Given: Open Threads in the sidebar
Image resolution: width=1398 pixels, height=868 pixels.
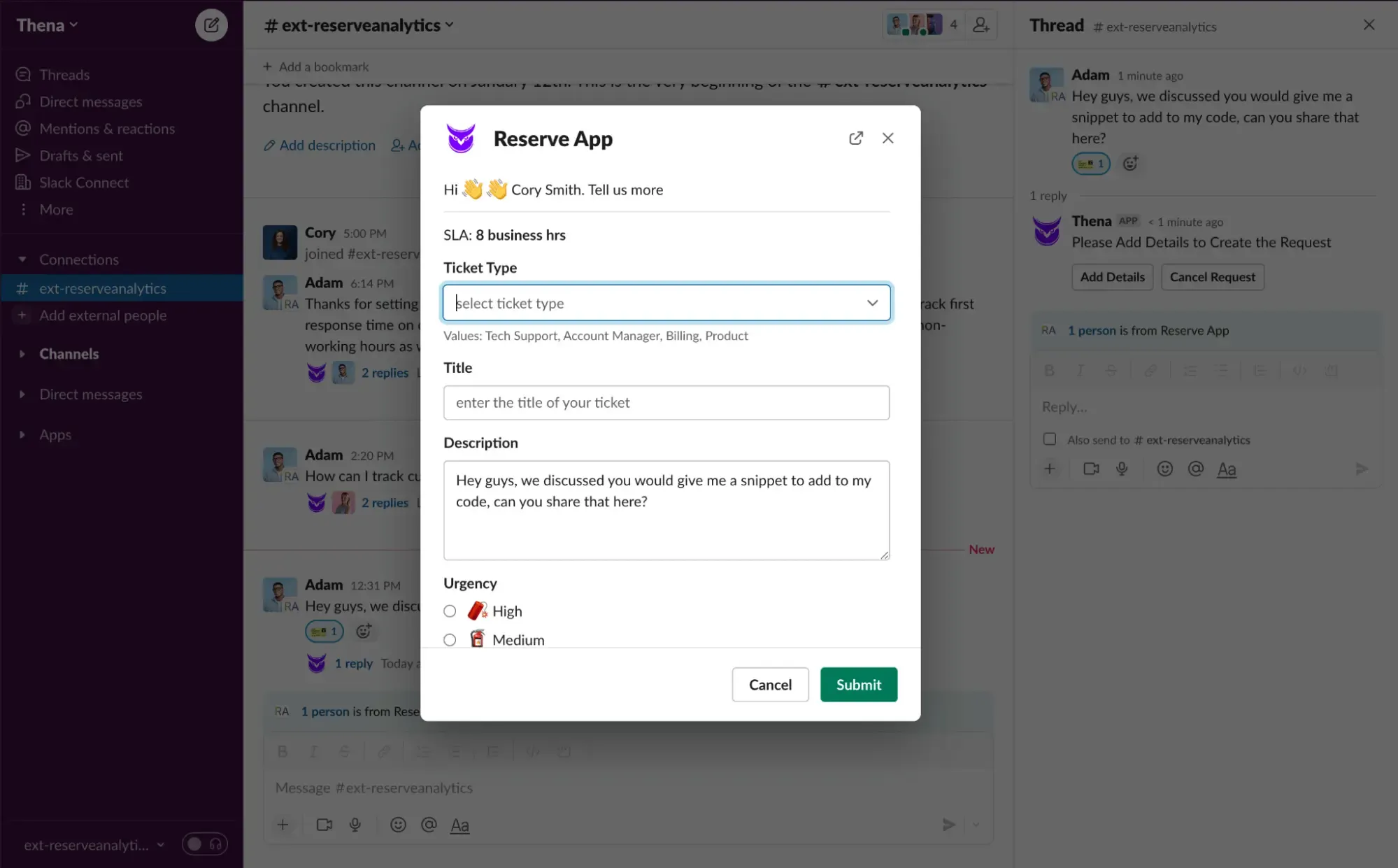Looking at the screenshot, I should 64,75.
